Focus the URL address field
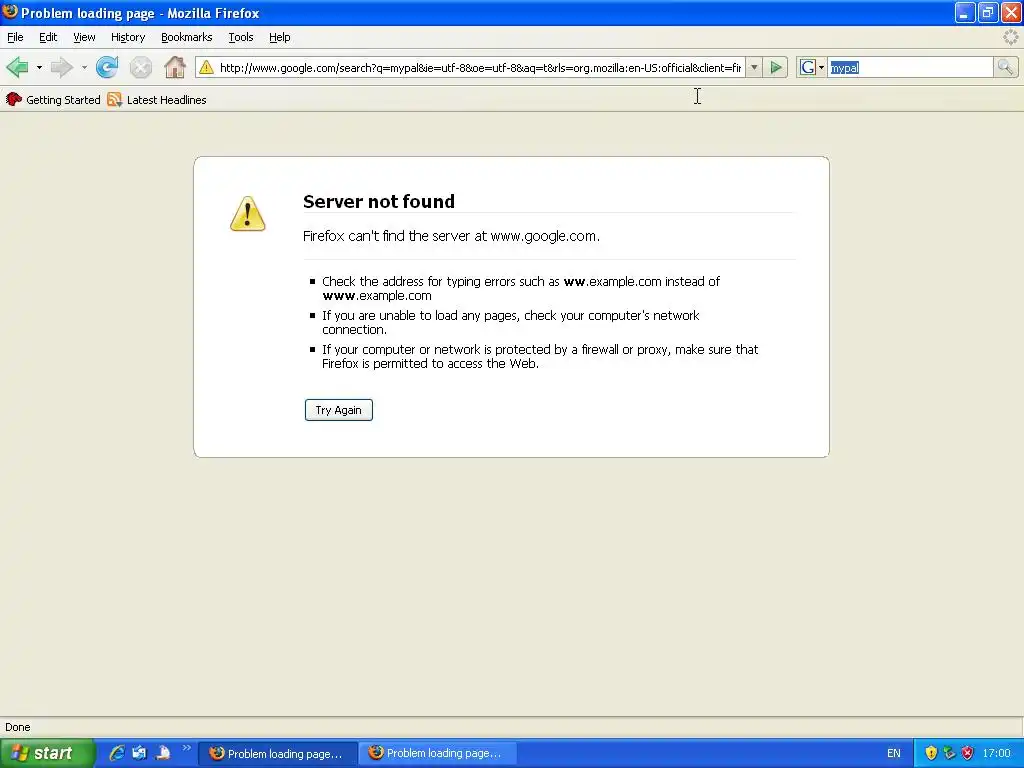 (480, 67)
